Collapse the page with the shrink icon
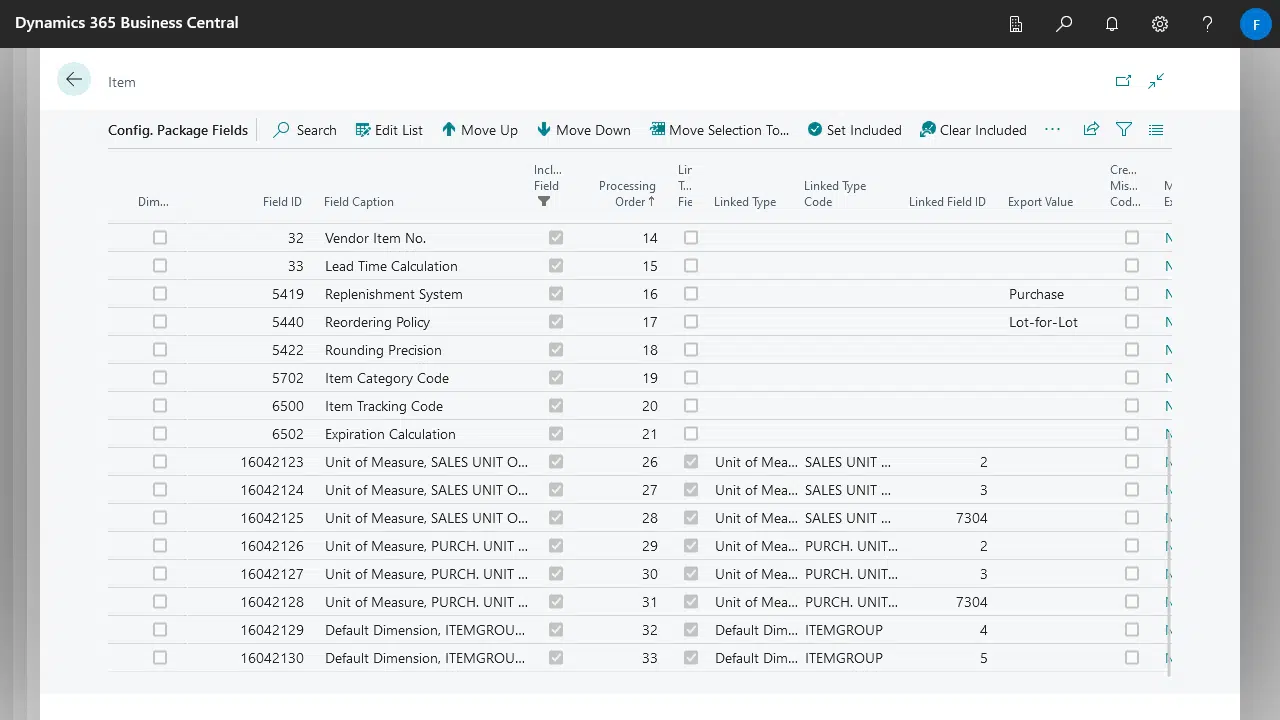The width and height of the screenshot is (1280, 720). (1156, 81)
